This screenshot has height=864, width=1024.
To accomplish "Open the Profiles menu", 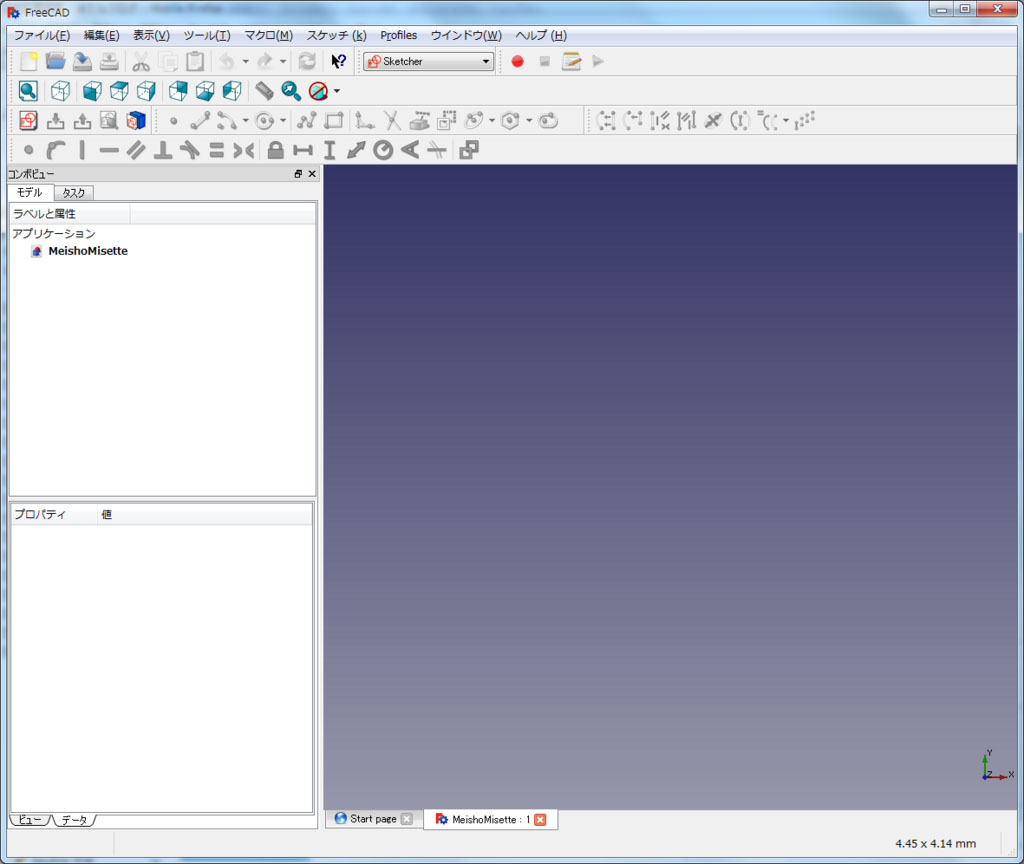I will tap(398, 35).
